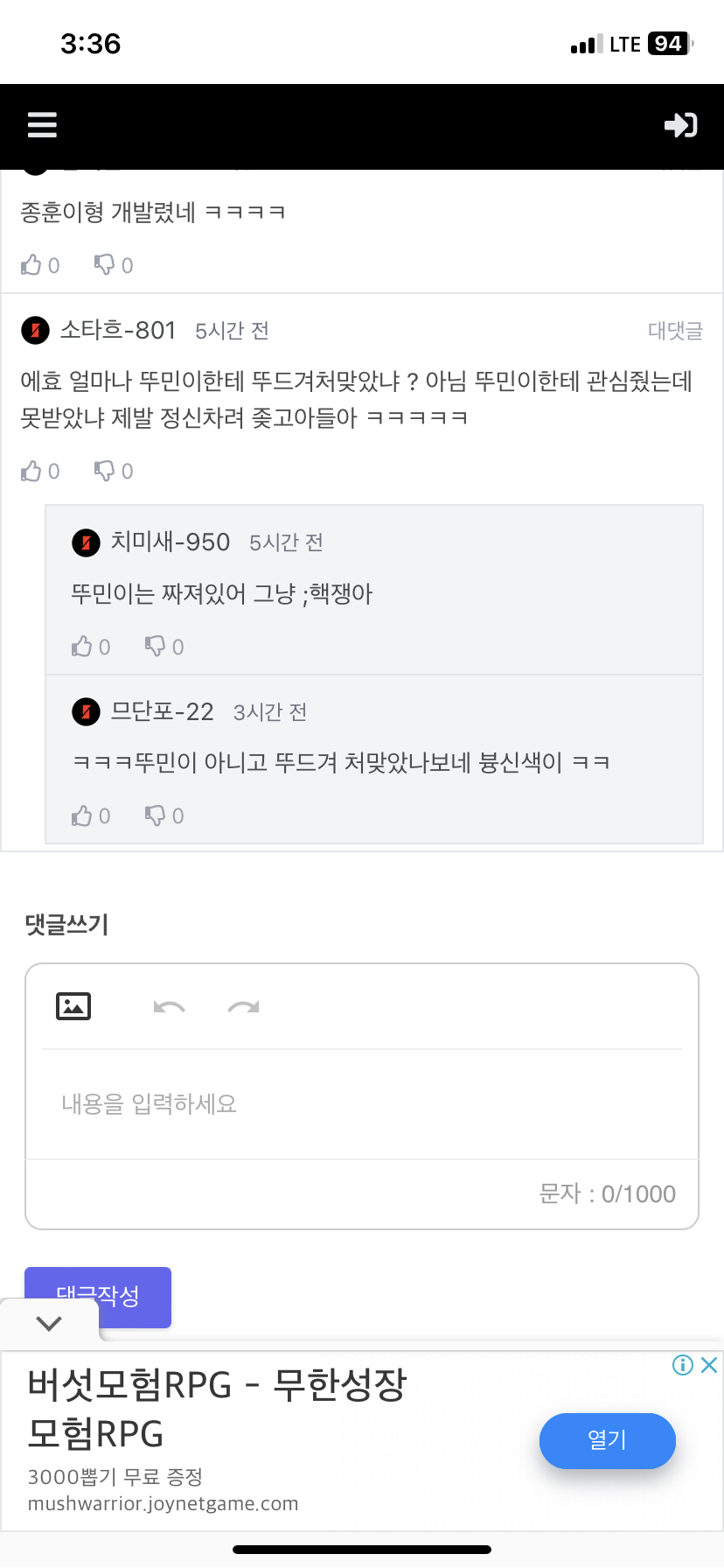
Task: Click 대댓글 to reply to 소타흐-801
Action: click(x=675, y=331)
